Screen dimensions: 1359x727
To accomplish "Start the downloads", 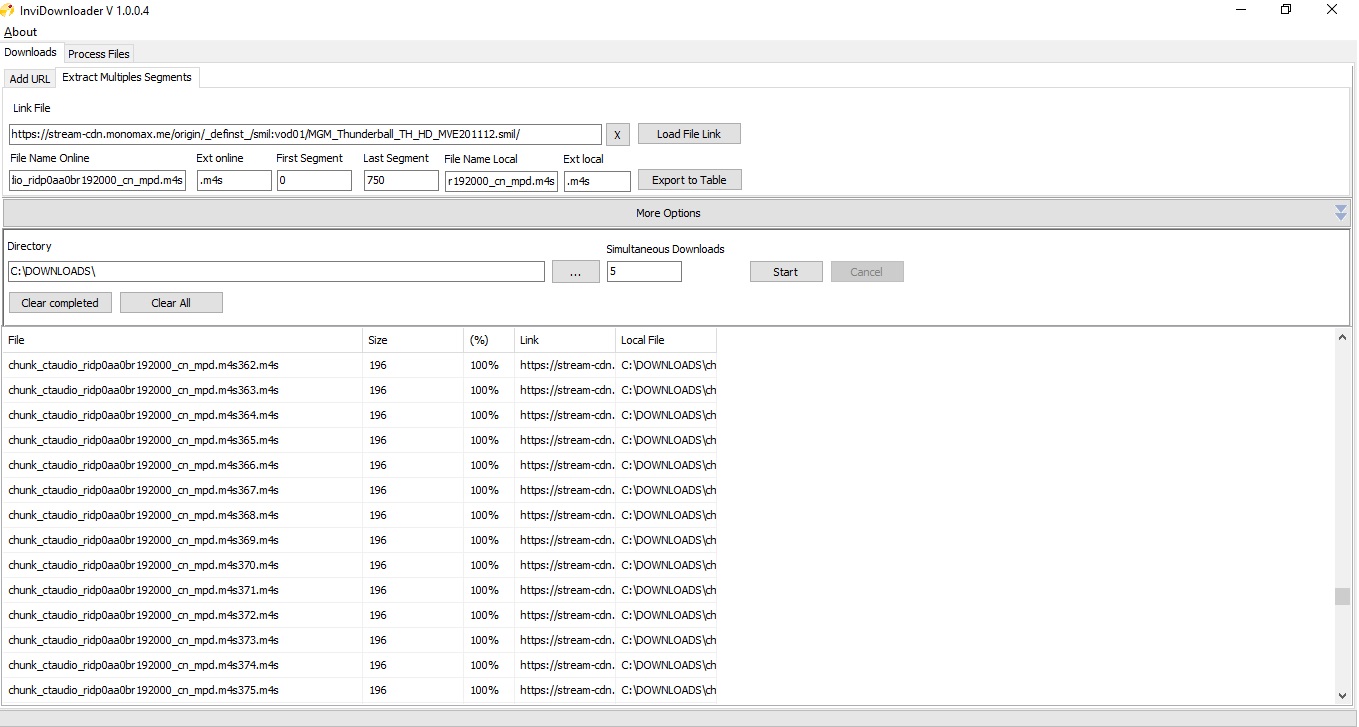I will pyautogui.click(x=786, y=272).
